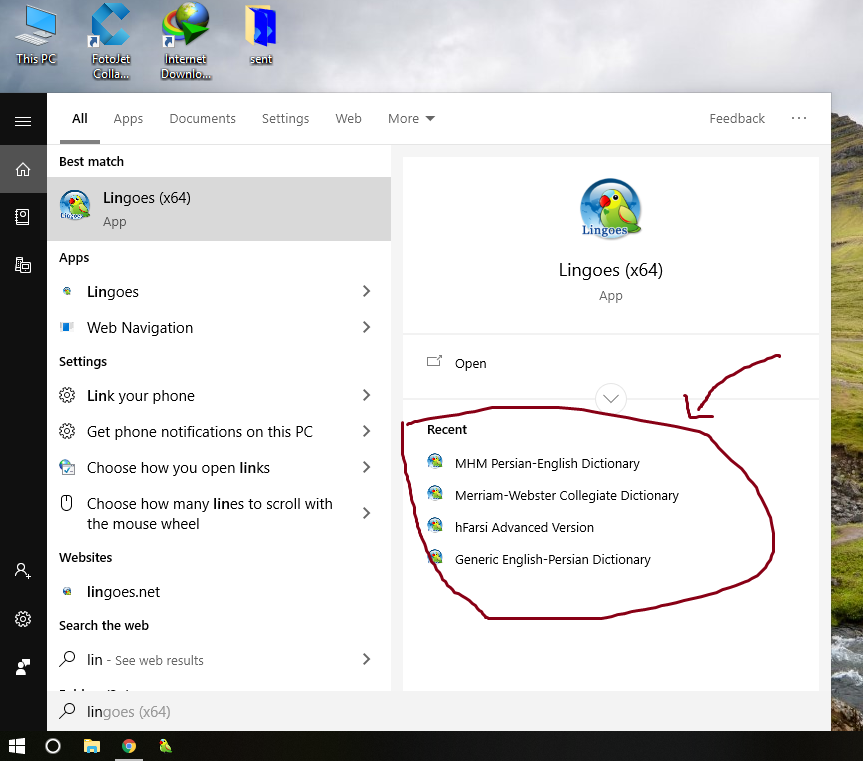Expand the Link your phone arrow

click(367, 395)
